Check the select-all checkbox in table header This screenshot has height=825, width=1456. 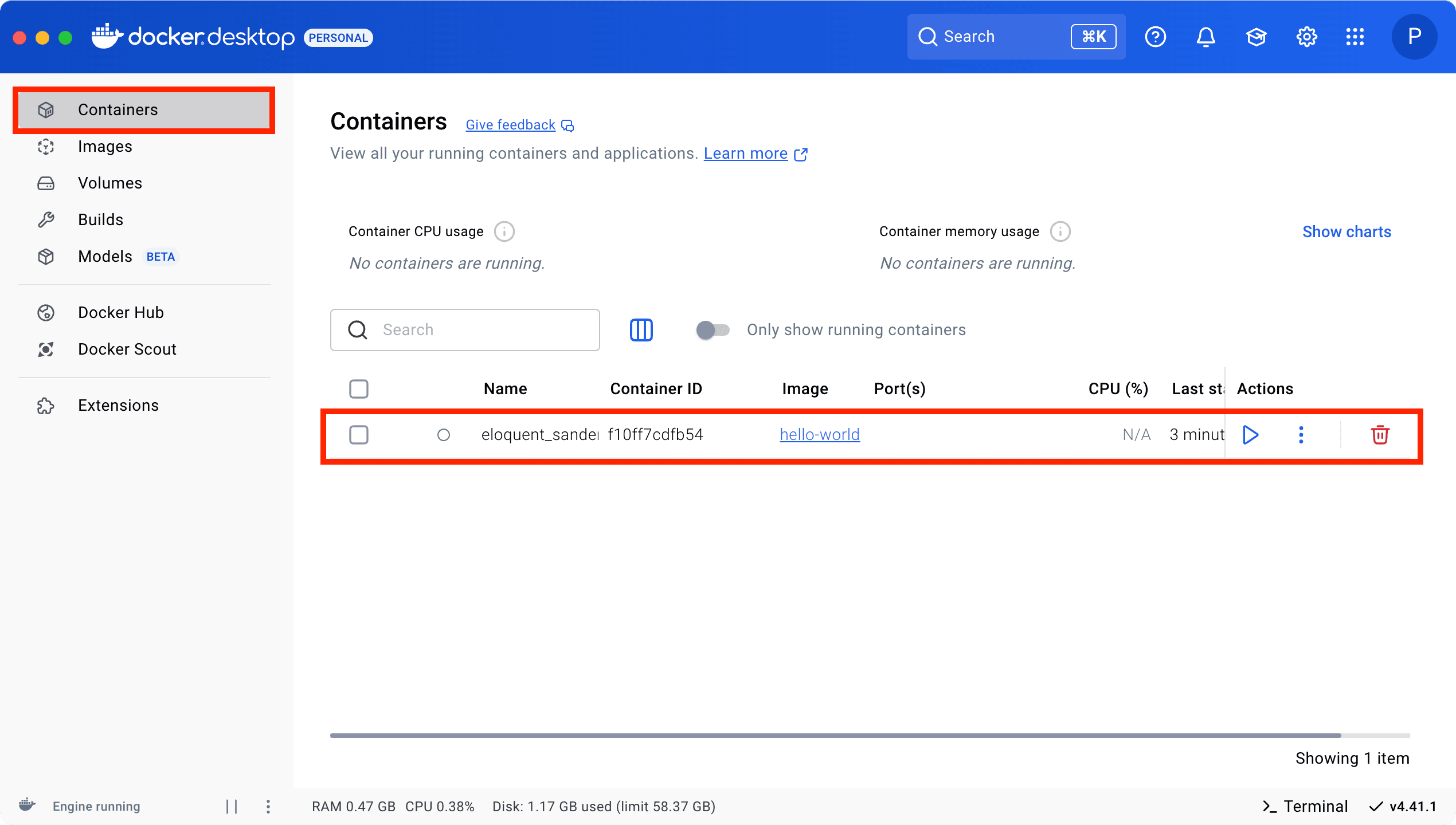coord(359,389)
